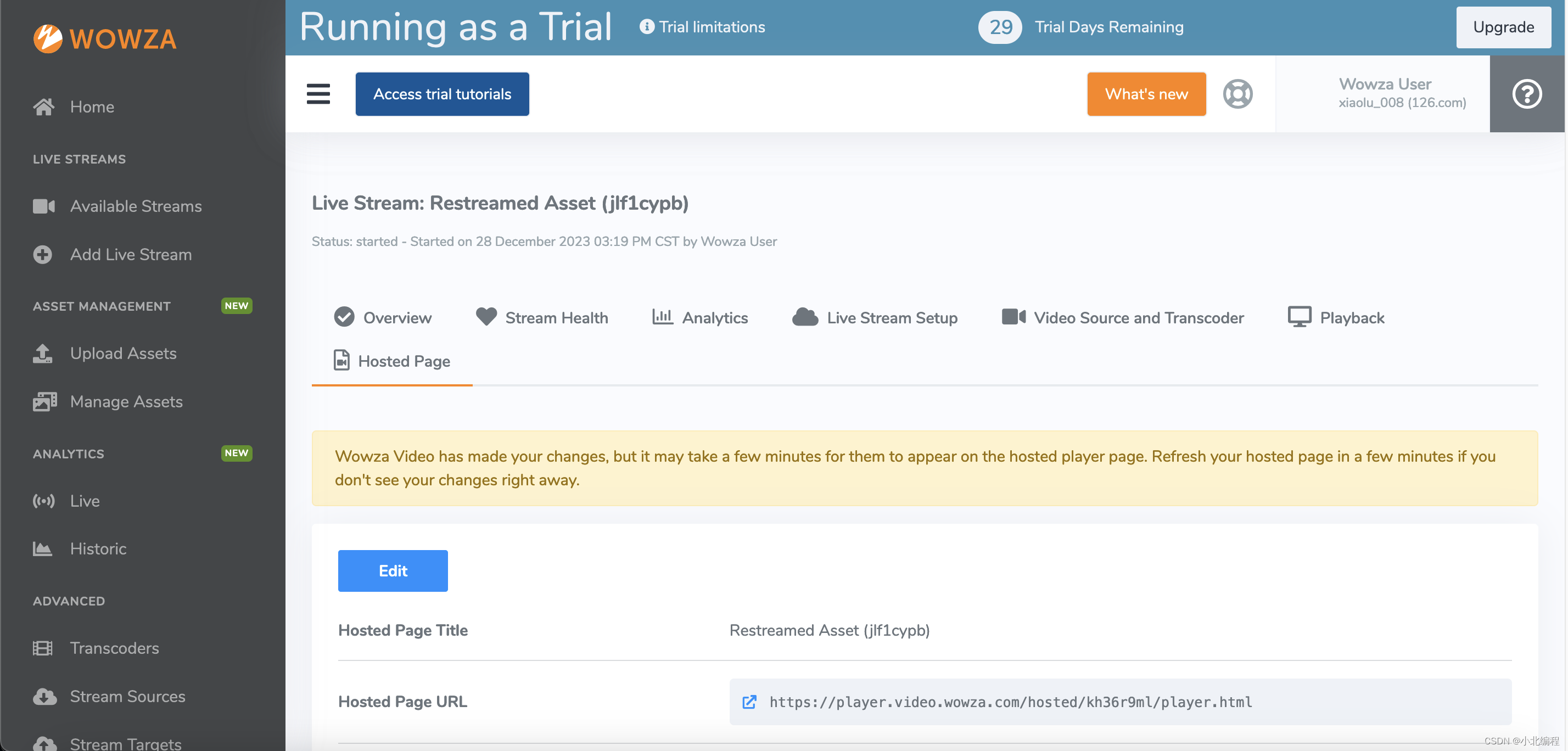Image resolution: width=1568 pixels, height=751 pixels.
Task: Click the Overview checkmark icon
Action: (x=344, y=317)
